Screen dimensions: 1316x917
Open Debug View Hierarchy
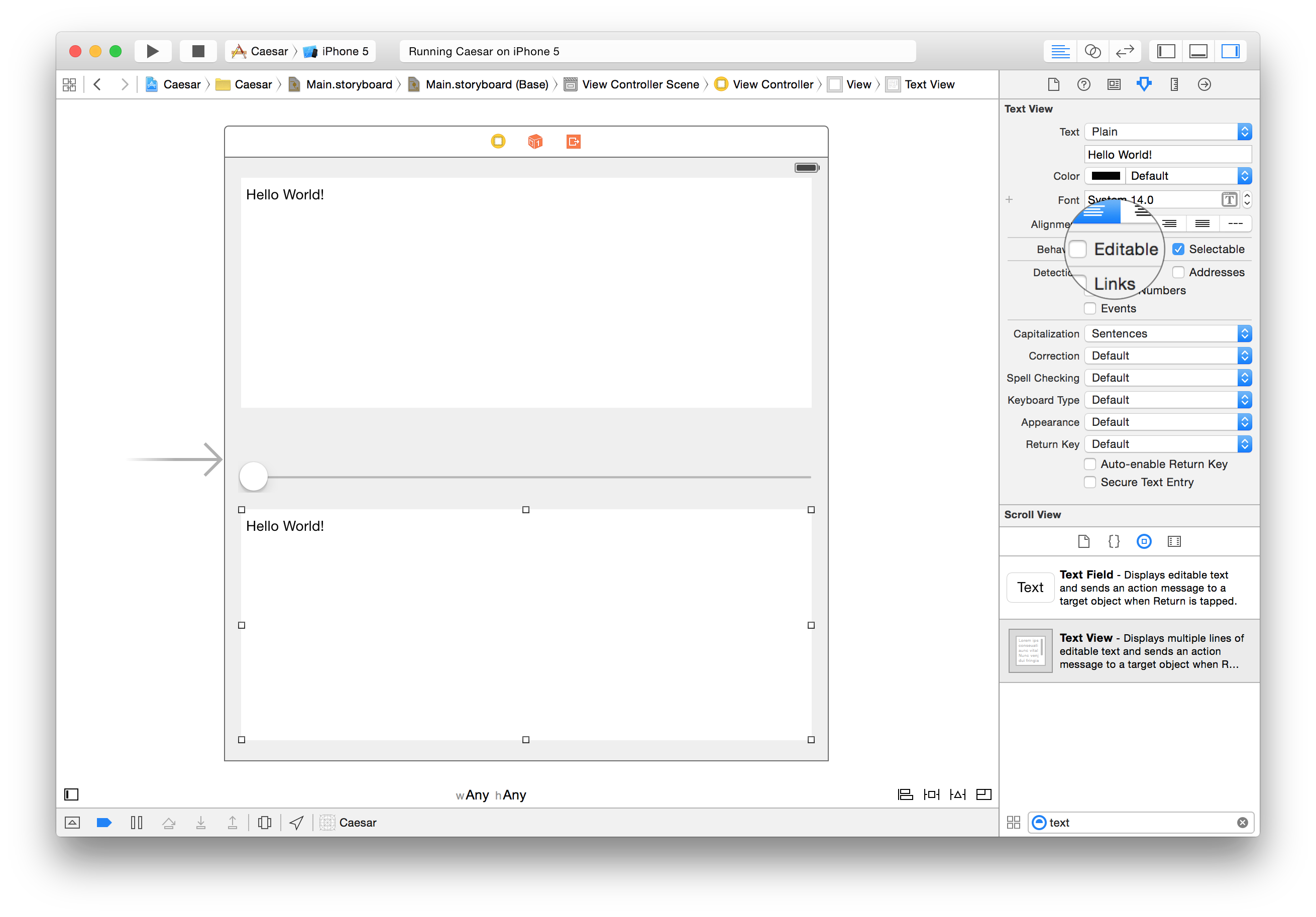tap(264, 823)
